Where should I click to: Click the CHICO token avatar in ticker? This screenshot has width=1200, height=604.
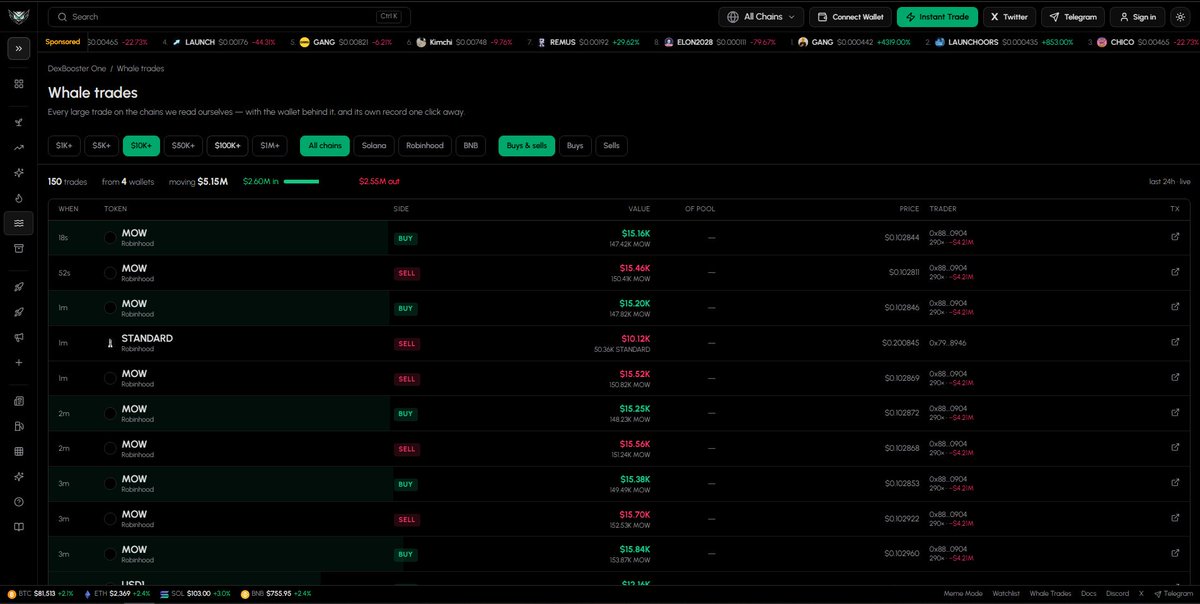[1101, 42]
